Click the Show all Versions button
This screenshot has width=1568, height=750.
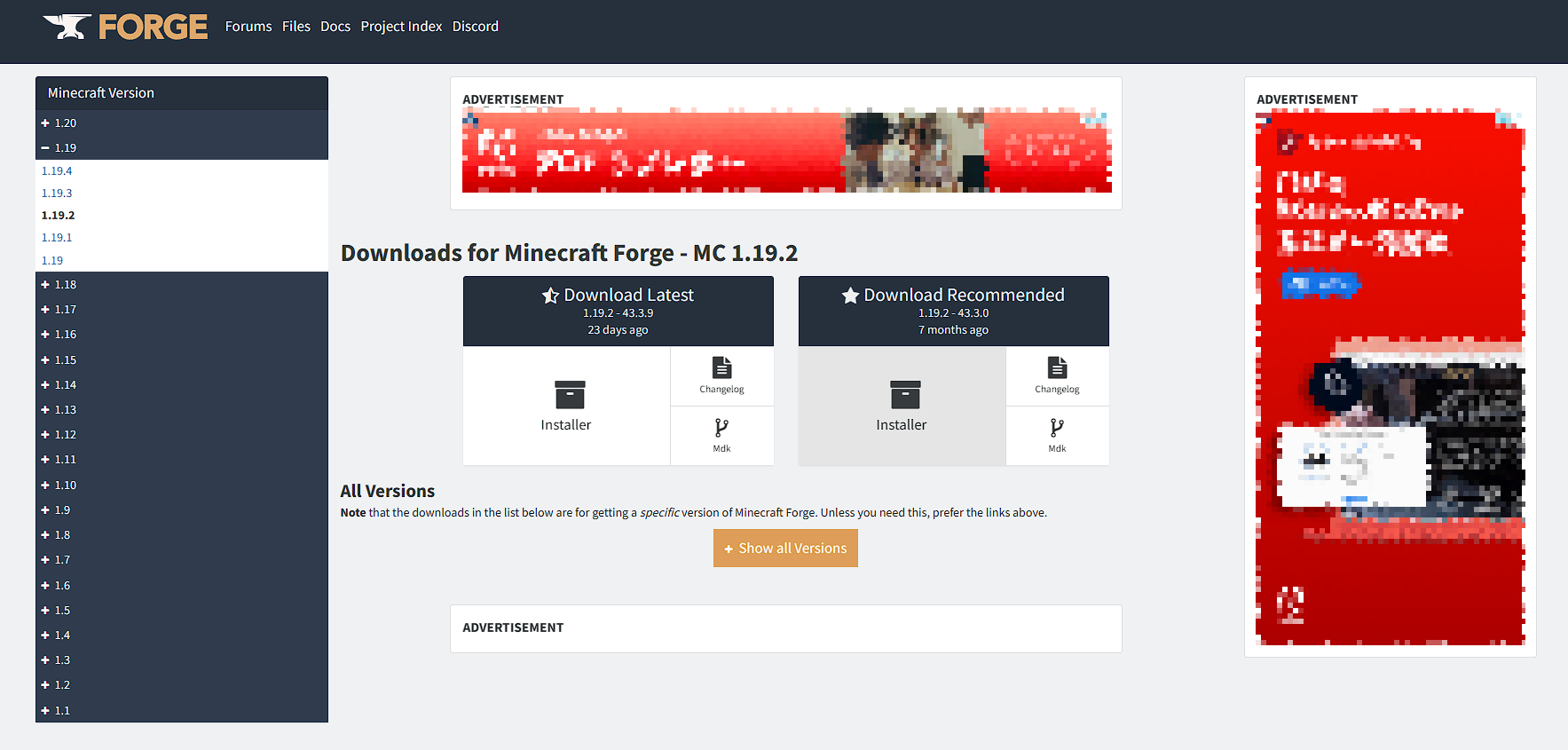(x=785, y=549)
